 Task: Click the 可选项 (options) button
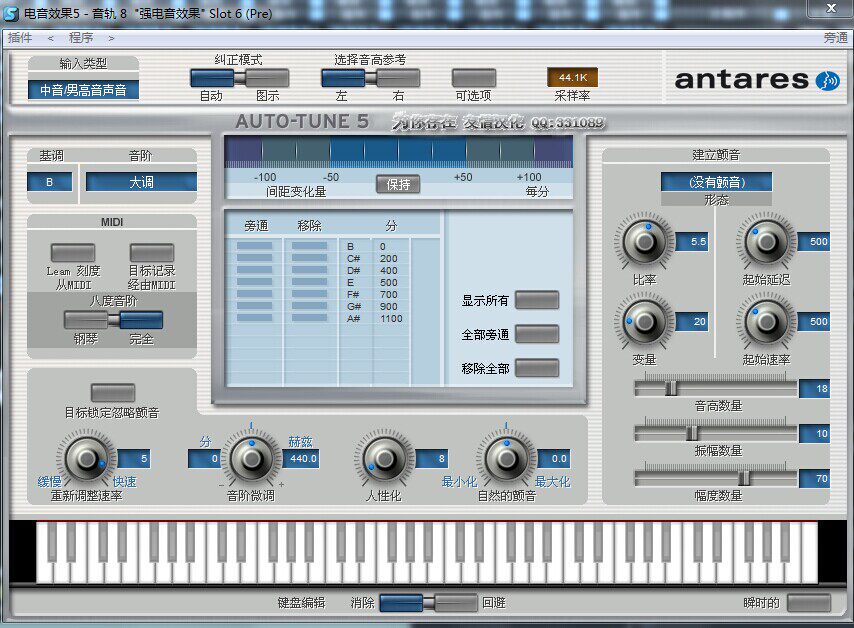tap(474, 78)
